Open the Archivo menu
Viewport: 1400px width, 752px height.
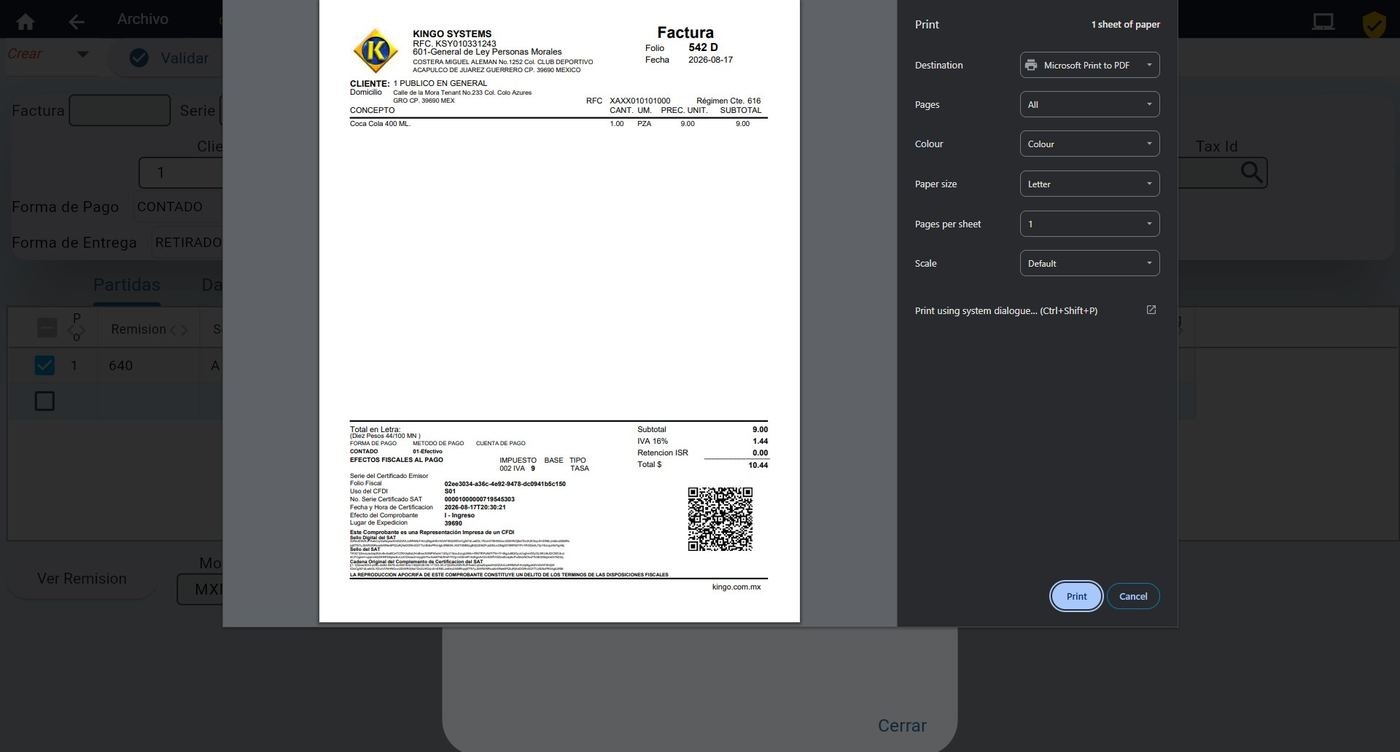[x=142, y=19]
